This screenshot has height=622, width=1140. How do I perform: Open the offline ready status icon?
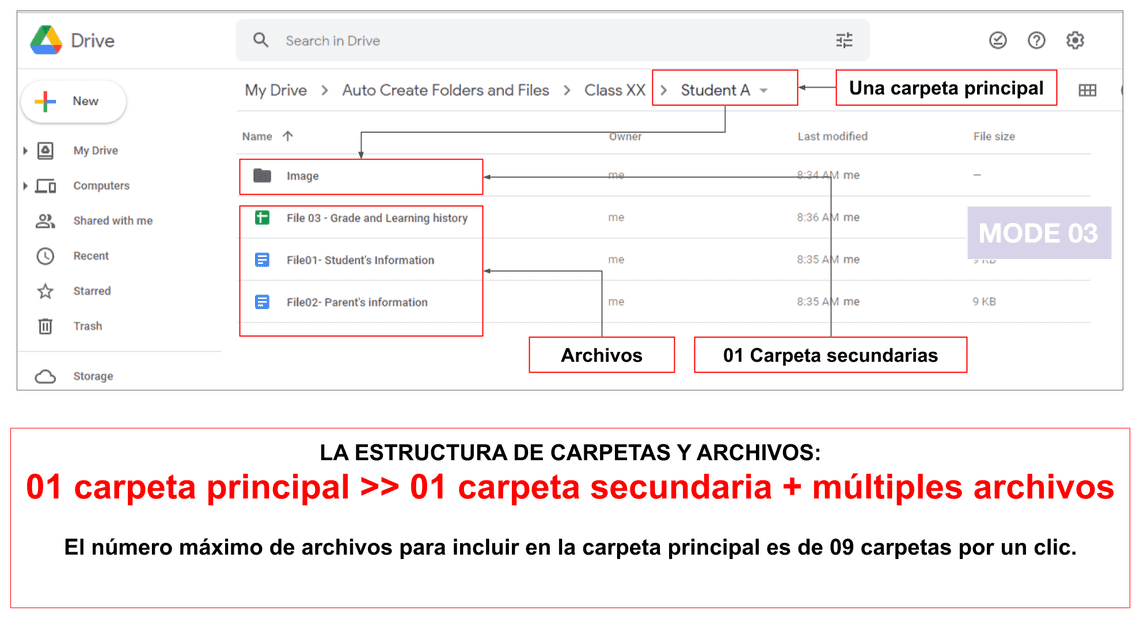click(x=997, y=41)
